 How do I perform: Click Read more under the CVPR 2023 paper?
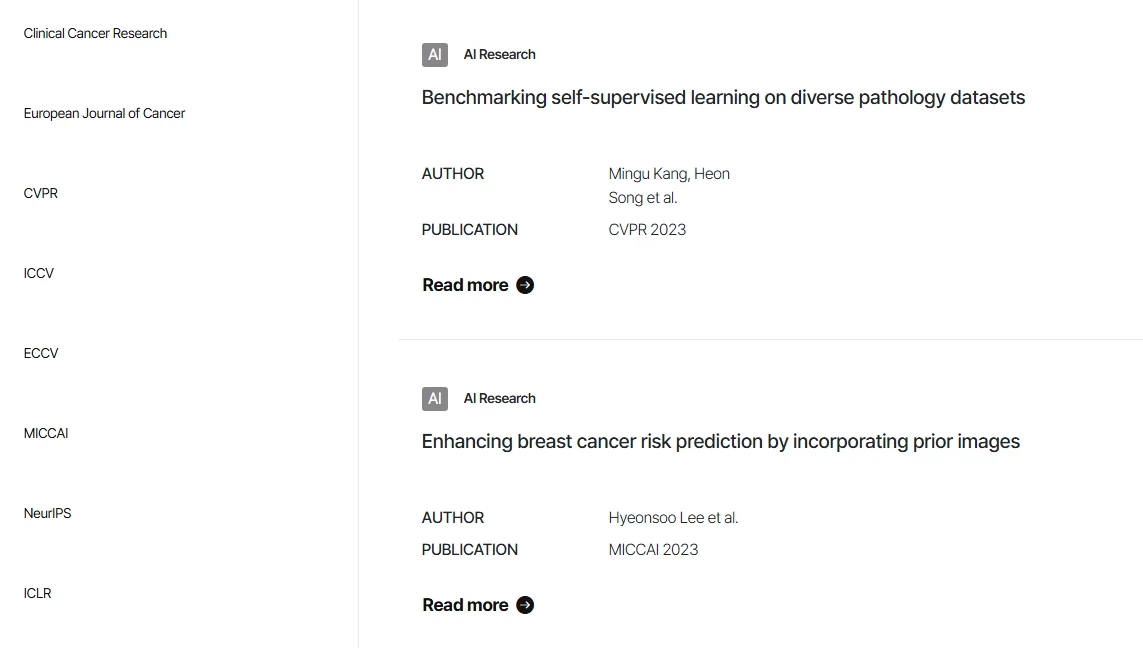click(465, 285)
